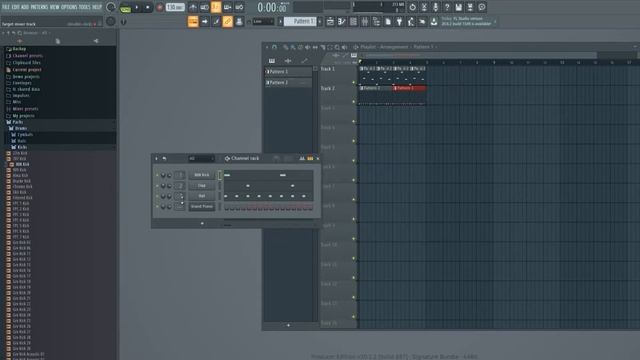Viewport: 640px width, 360px height.
Task: Add a channel with the plus button
Action: coord(202,223)
